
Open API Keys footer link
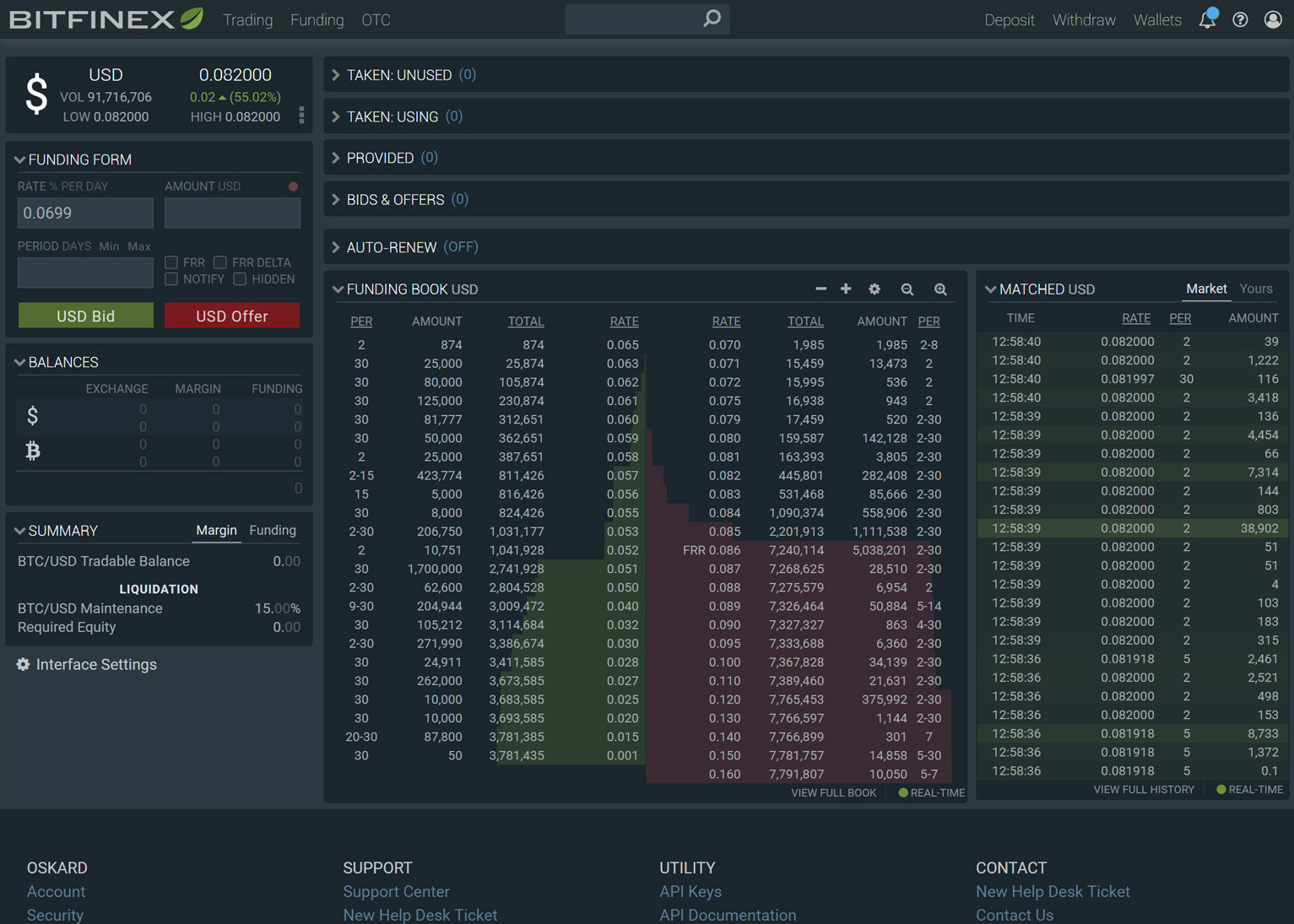point(690,891)
